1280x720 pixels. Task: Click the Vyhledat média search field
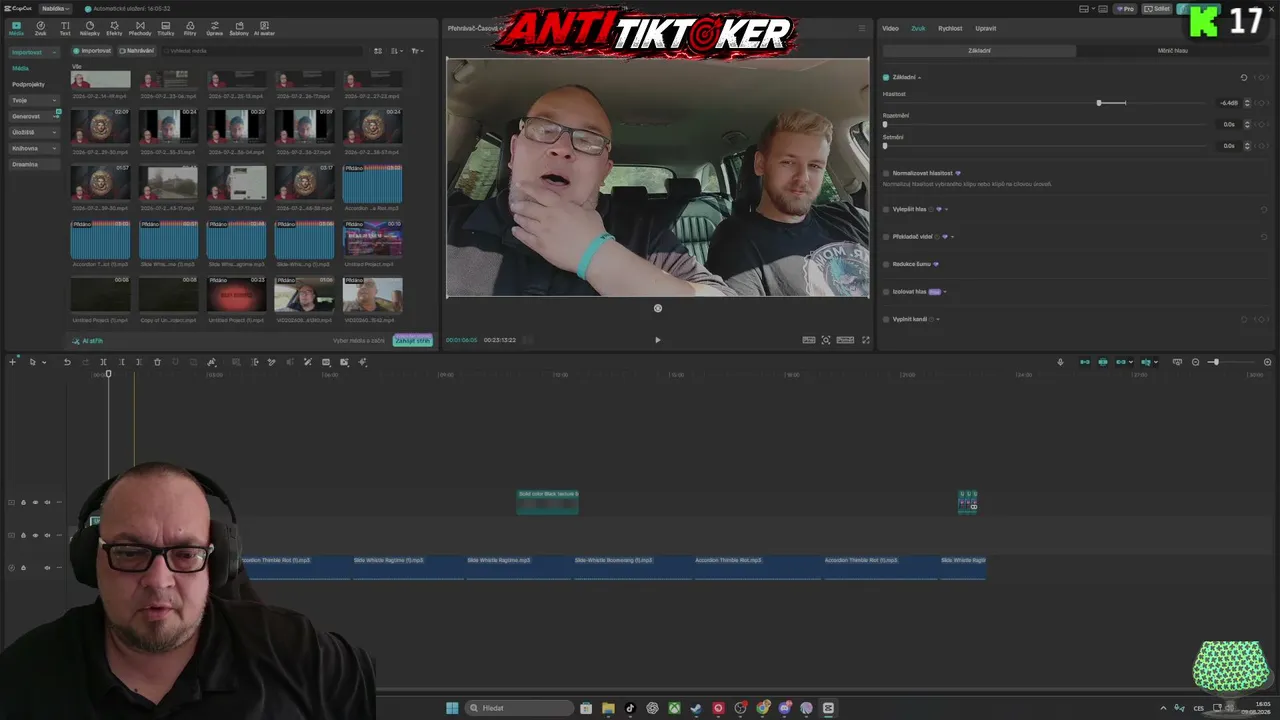click(x=264, y=50)
